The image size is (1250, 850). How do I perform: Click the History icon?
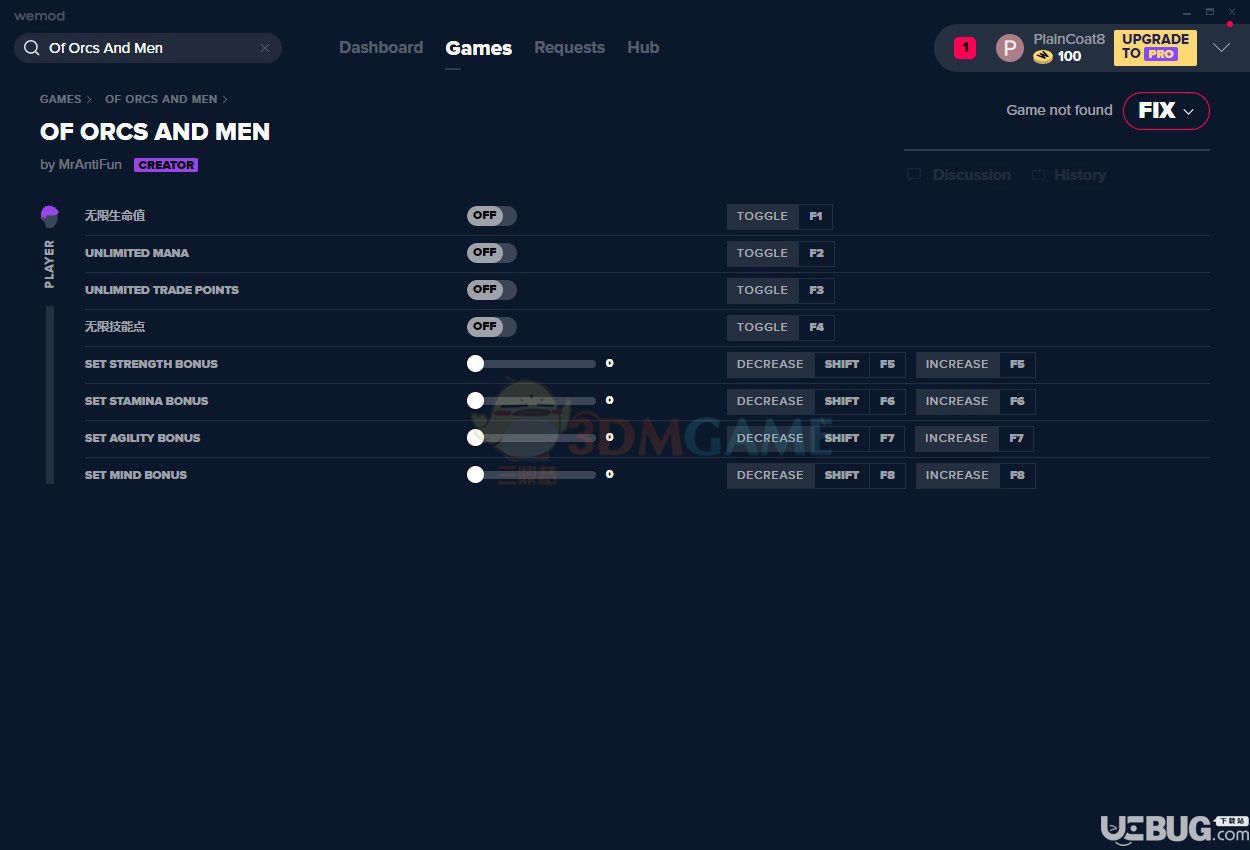[x=1038, y=174]
